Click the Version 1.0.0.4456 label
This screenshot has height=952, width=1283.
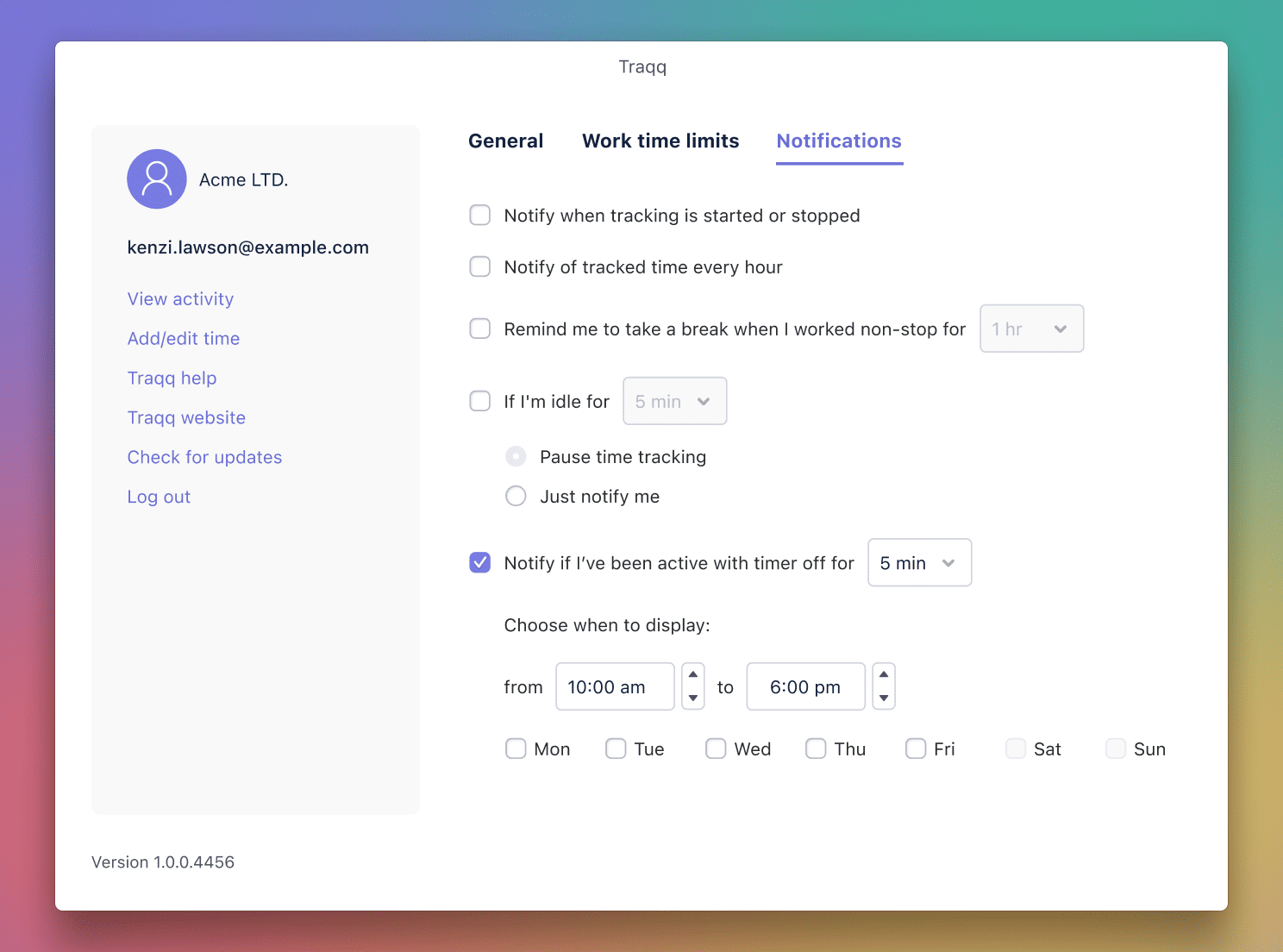coord(163,862)
